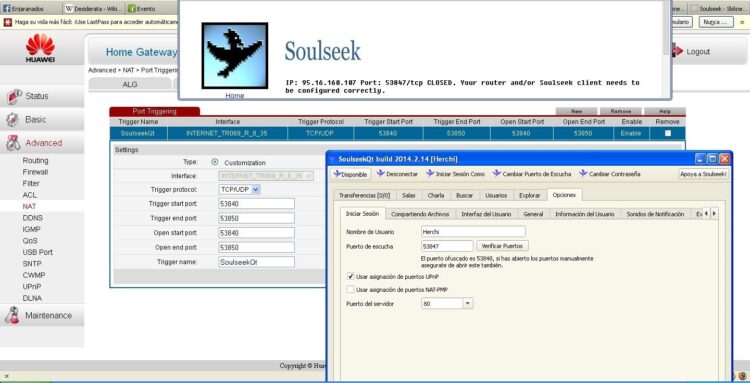Click Help button in Port Triggering
Viewport: 750px width, 383px height.
pos(665,111)
